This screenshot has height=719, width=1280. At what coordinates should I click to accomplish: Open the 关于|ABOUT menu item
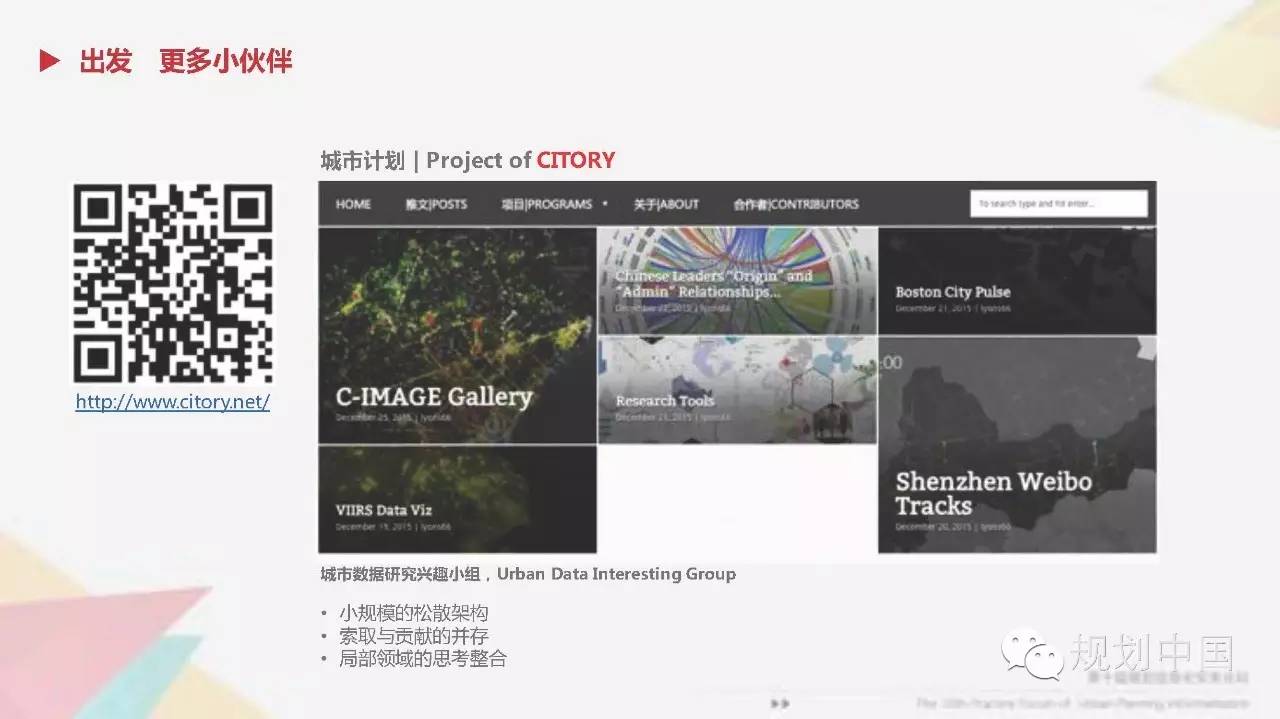click(x=666, y=204)
